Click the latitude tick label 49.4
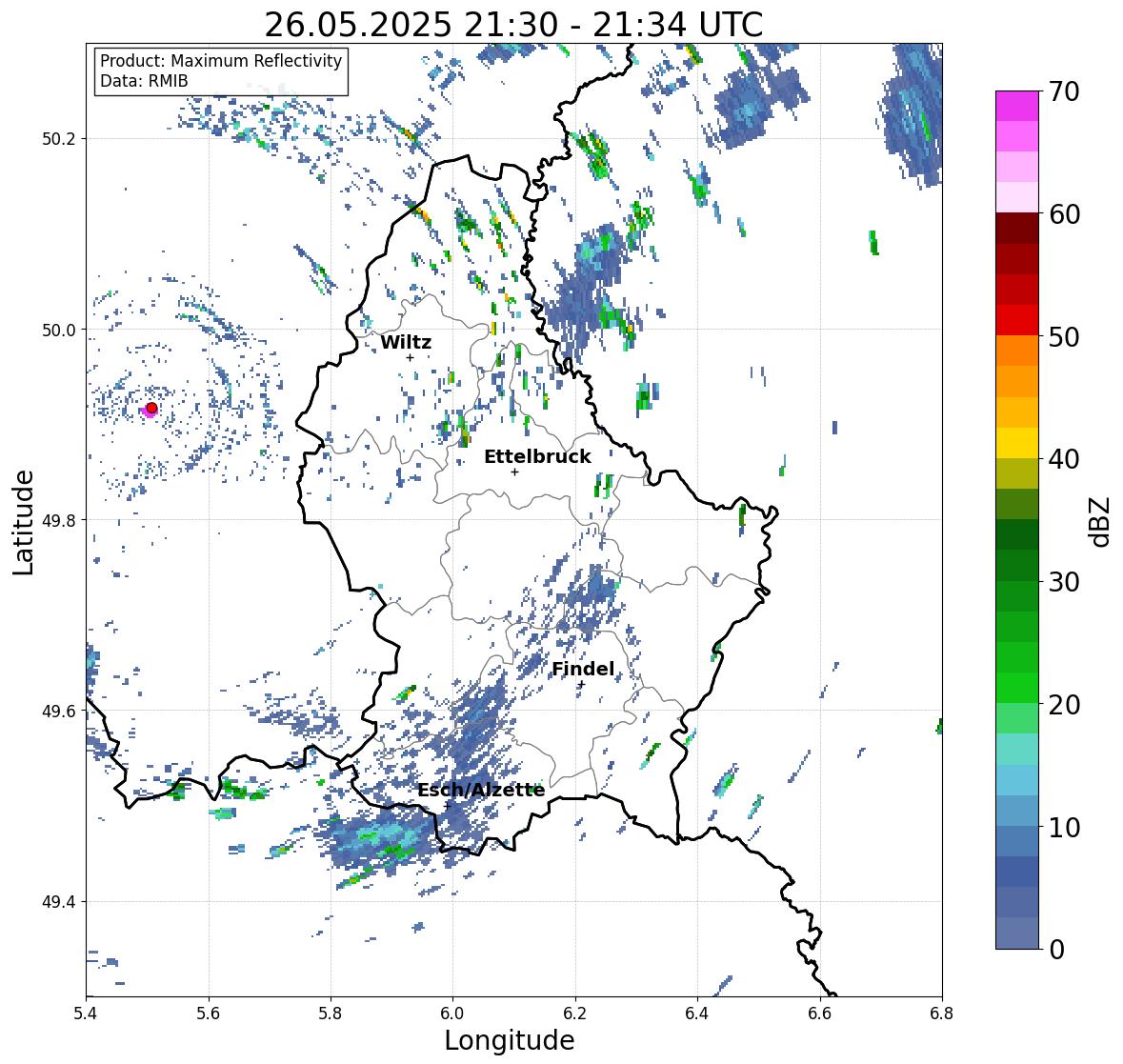Viewport: 1123px width, 1064px height. (59, 902)
